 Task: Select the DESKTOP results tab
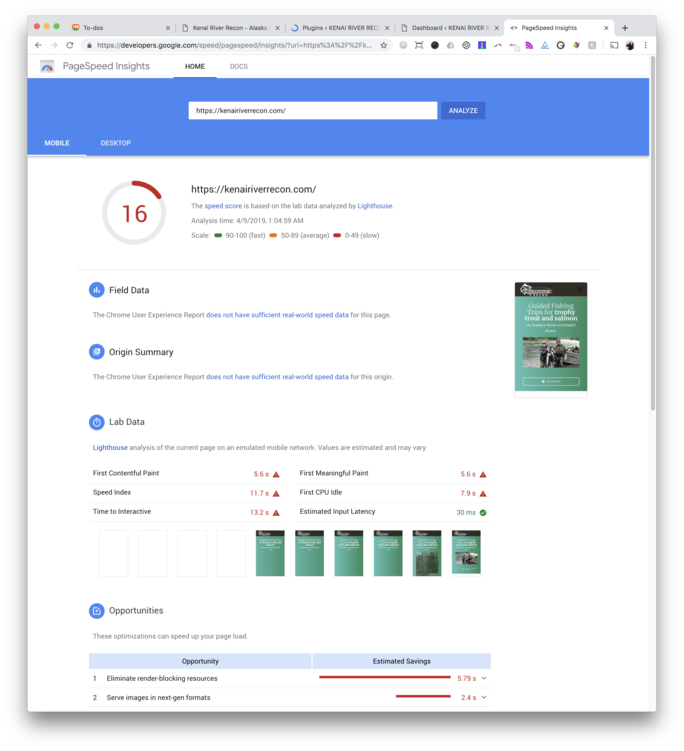[115, 143]
